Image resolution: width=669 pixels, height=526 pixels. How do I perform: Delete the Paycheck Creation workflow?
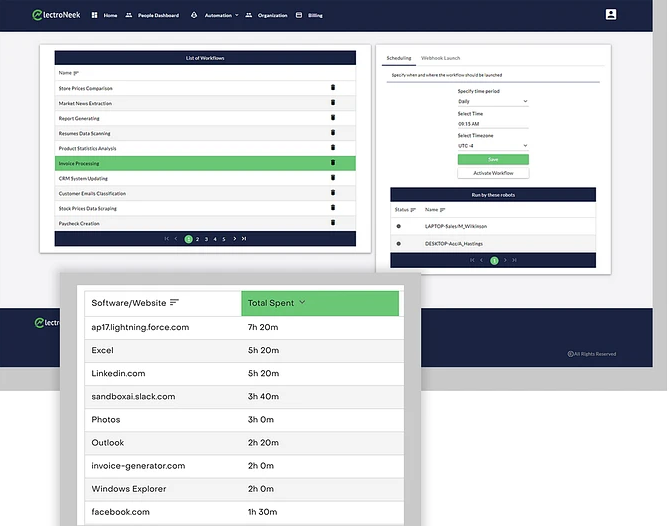tap(332, 223)
